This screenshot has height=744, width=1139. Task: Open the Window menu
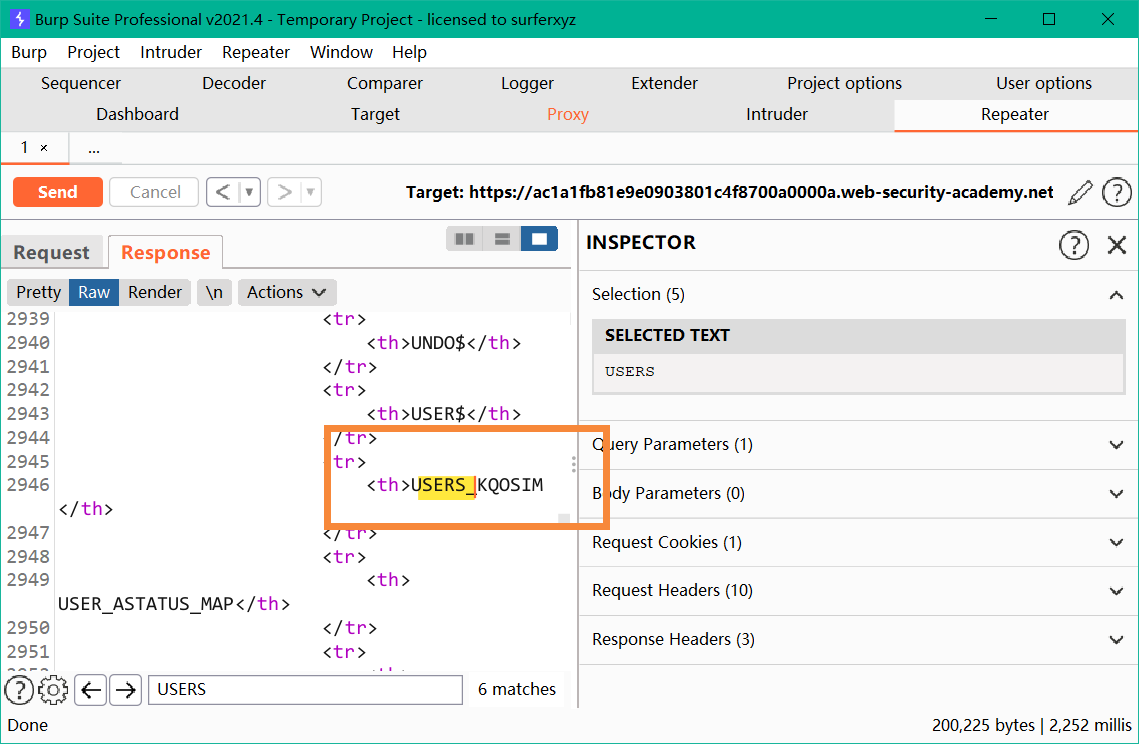341,52
